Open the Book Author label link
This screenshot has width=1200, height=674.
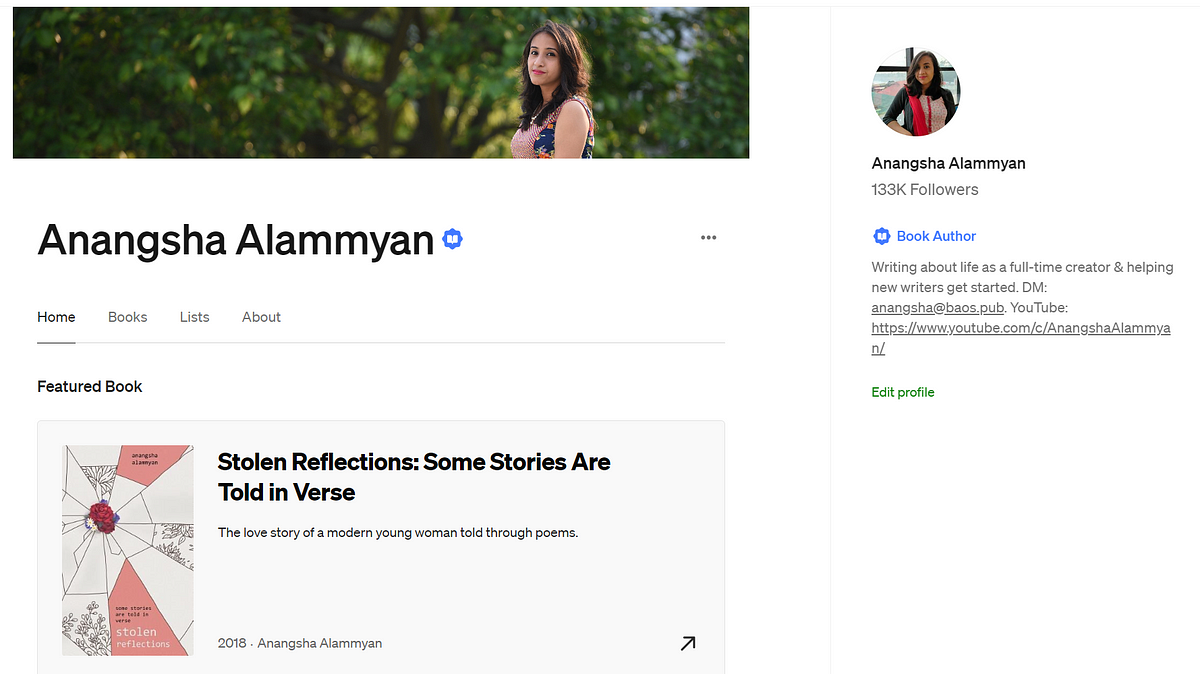point(936,236)
